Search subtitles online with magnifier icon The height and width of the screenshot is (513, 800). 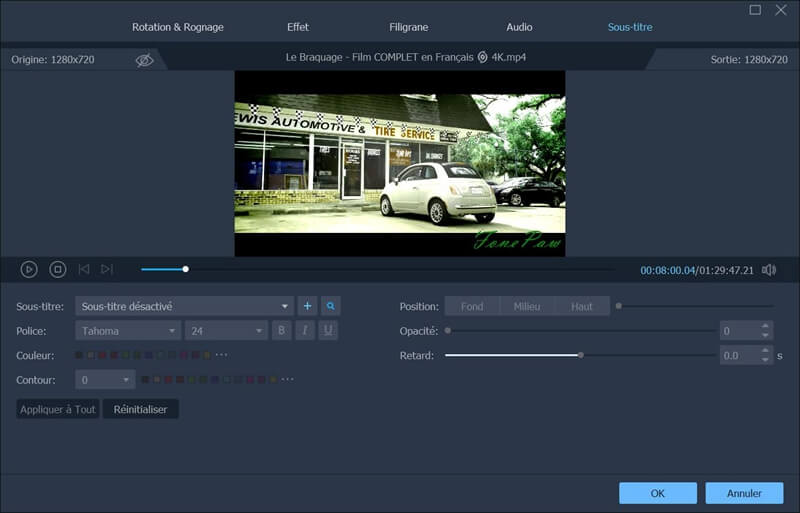coord(331,306)
